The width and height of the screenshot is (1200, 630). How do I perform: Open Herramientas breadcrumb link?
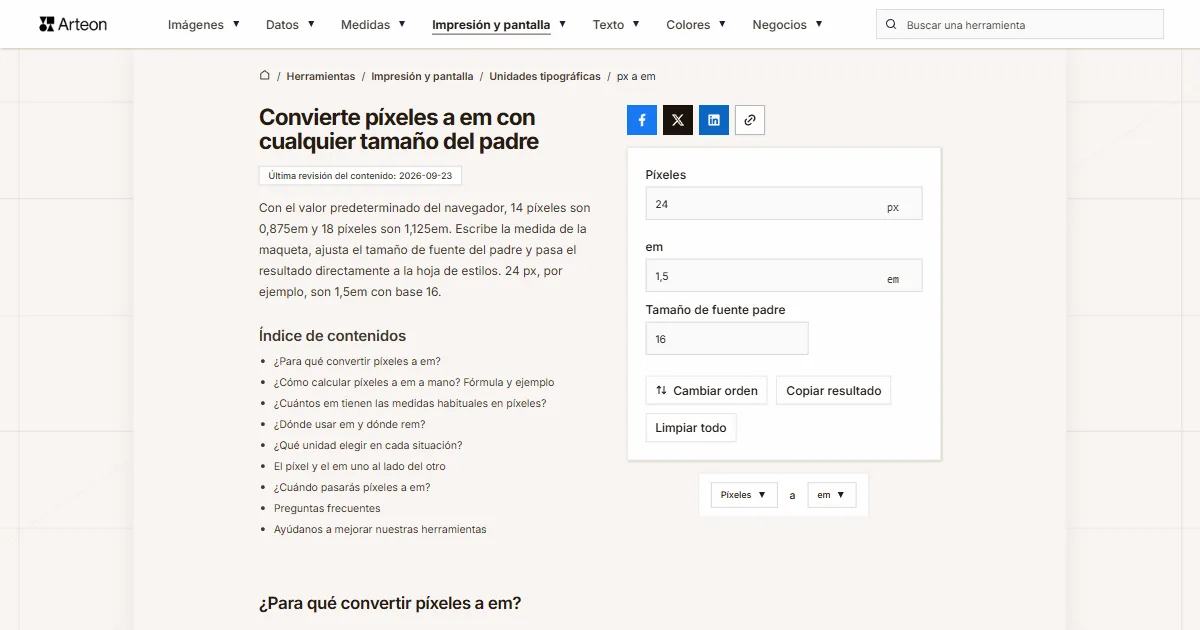coord(321,76)
